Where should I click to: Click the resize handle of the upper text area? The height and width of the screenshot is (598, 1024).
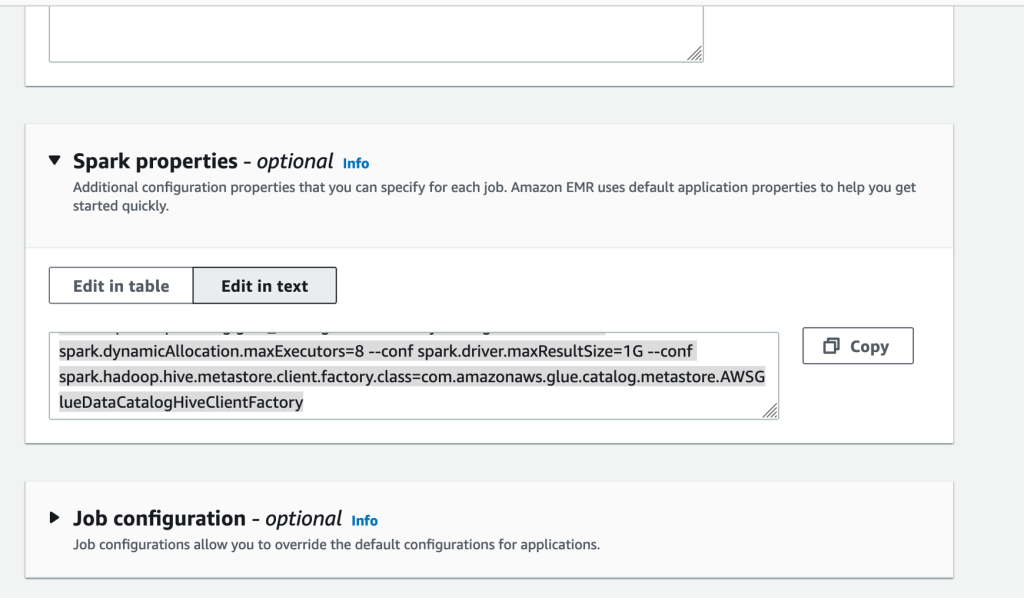pos(695,54)
